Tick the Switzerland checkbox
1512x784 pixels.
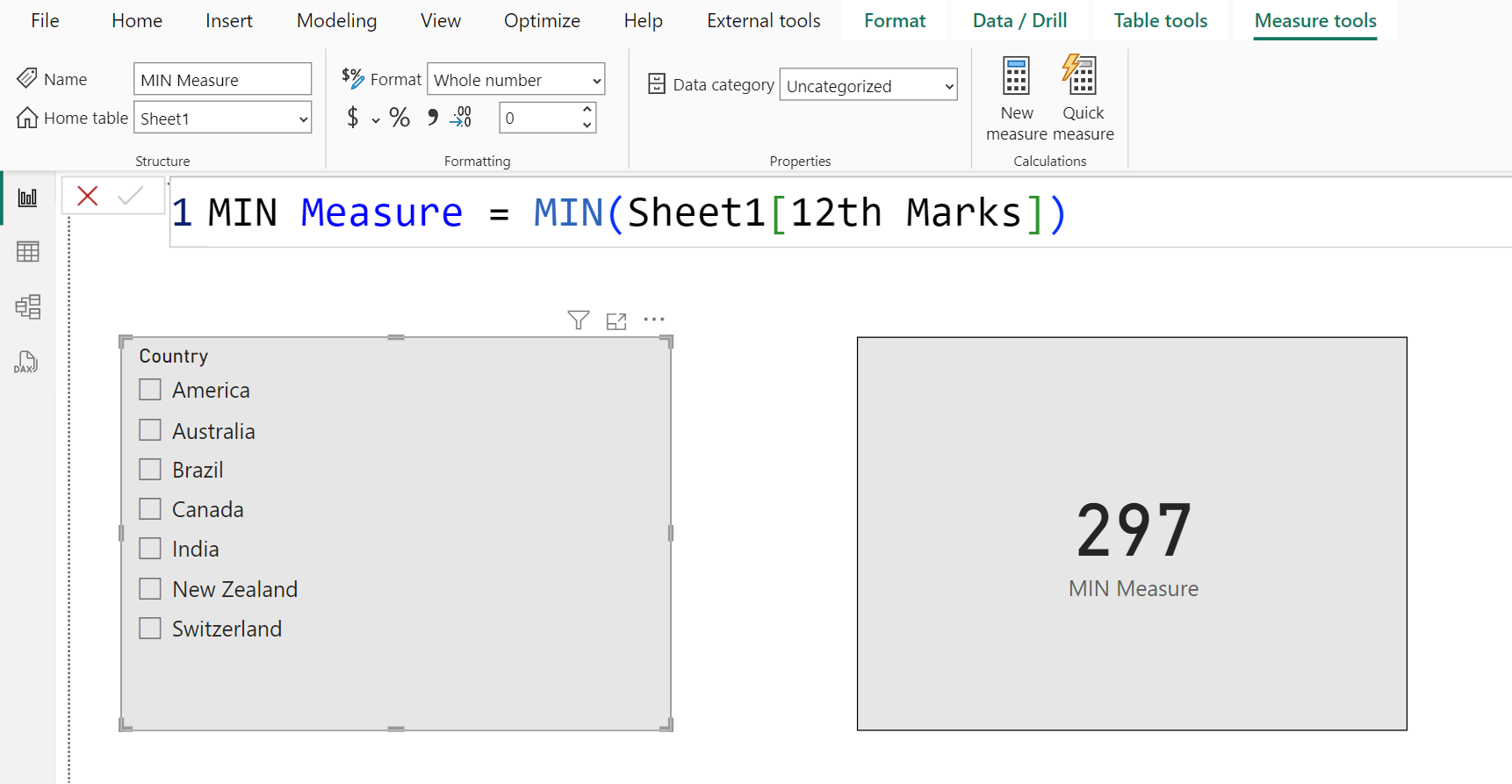(150, 629)
